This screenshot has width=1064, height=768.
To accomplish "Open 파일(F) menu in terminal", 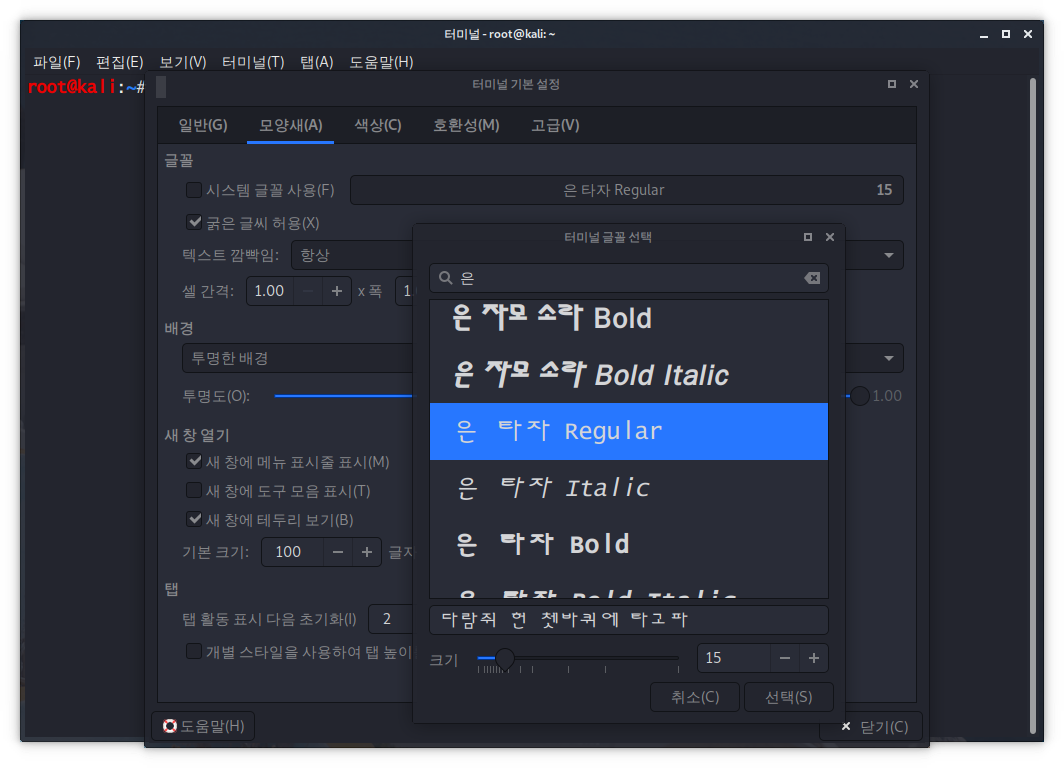I will (x=56, y=62).
